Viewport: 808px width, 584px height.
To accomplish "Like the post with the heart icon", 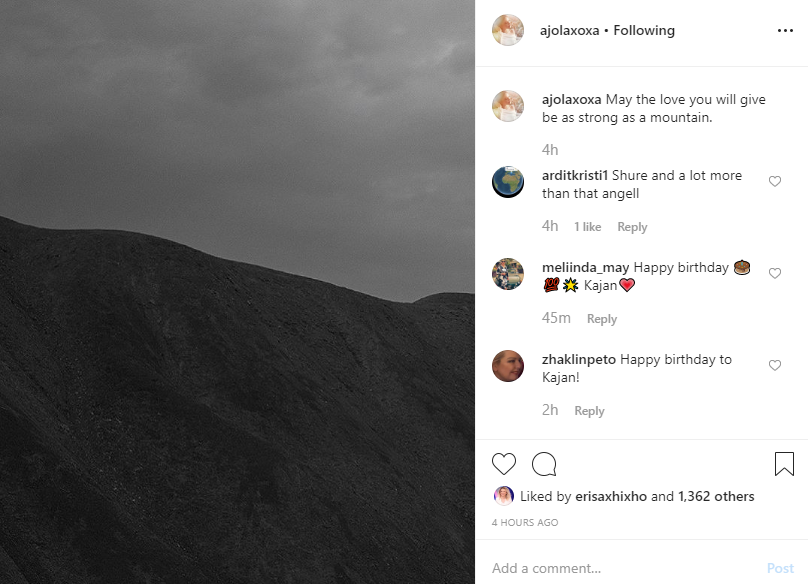I will pos(503,463).
